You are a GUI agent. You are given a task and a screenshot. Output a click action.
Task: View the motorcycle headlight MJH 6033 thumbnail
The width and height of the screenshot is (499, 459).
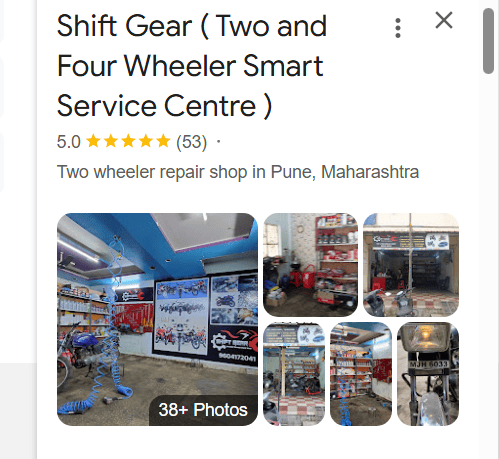click(428, 374)
